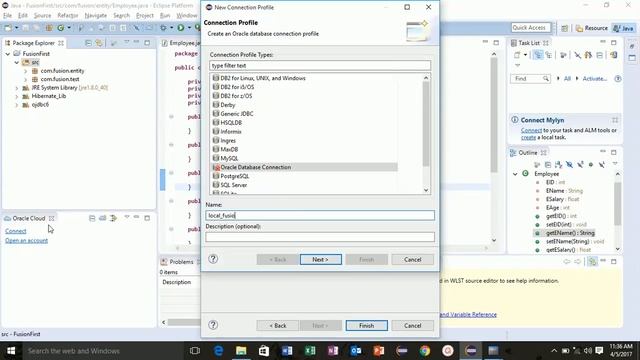The height and width of the screenshot is (360, 640).
Task: Collapse FusionFirst project in Package Explorer
Action: click(x=8, y=54)
